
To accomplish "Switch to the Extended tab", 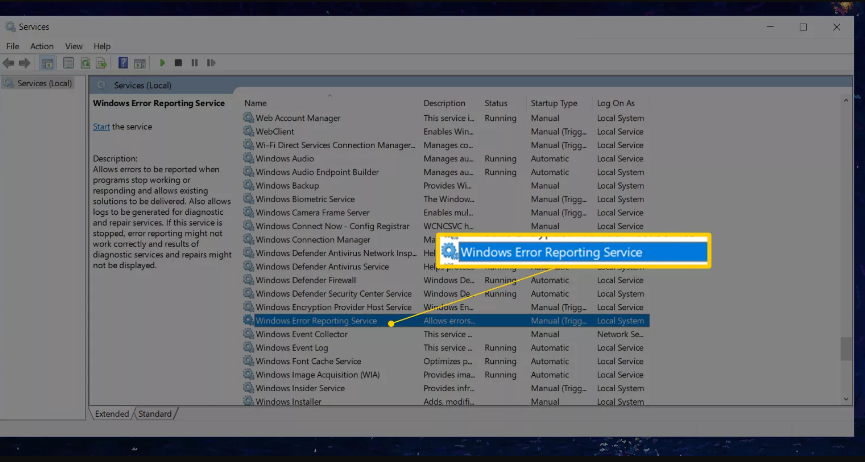I will pyautogui.click(x=111, y=413).
